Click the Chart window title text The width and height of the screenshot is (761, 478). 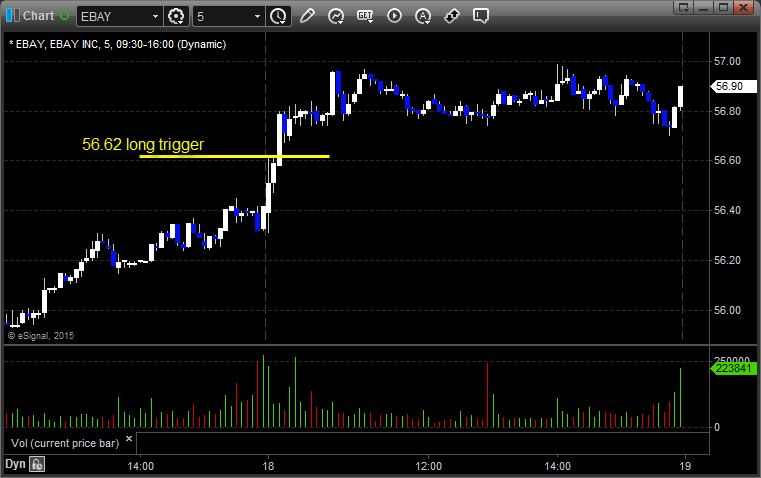38,16
